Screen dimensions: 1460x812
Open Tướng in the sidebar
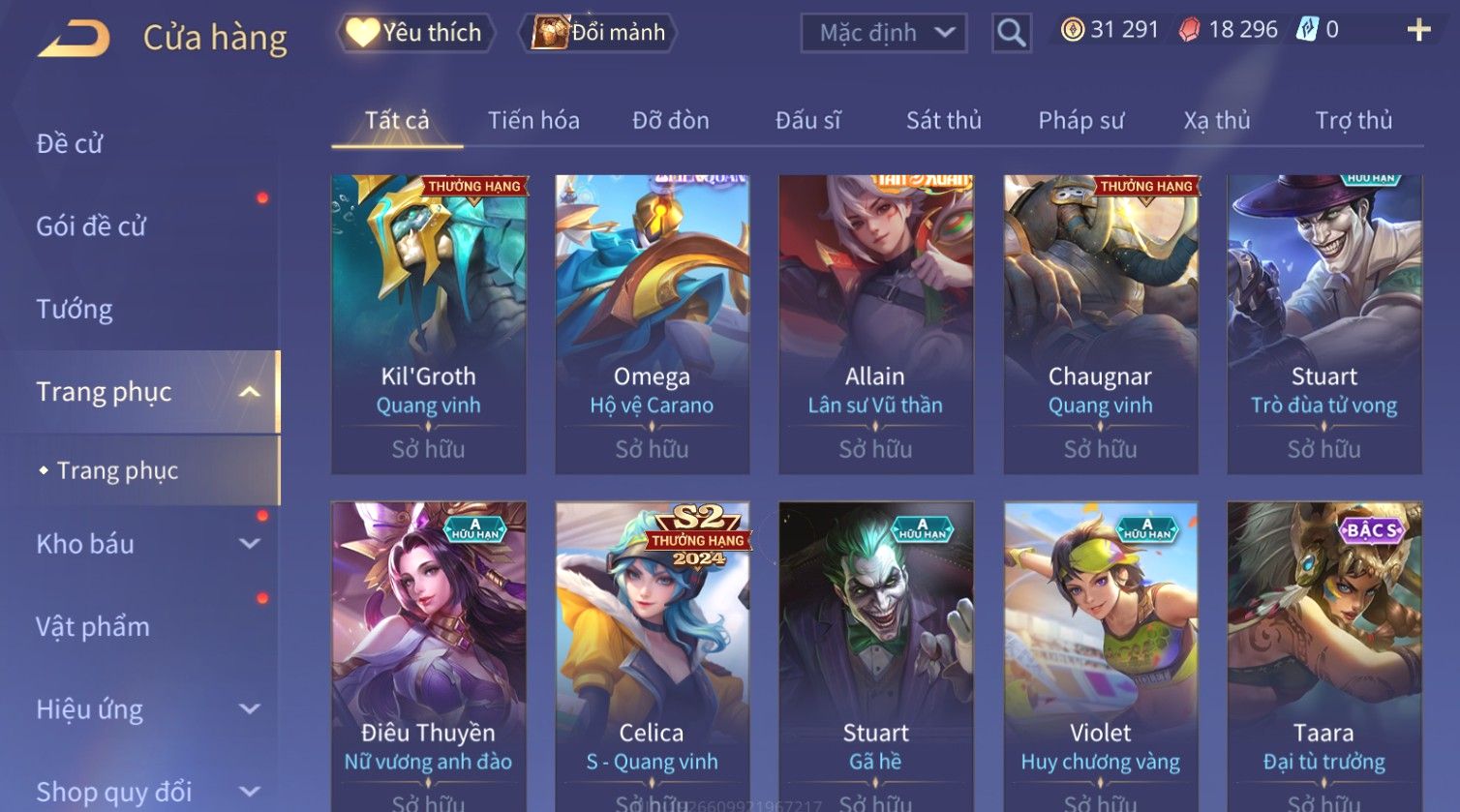coord(75,310)
